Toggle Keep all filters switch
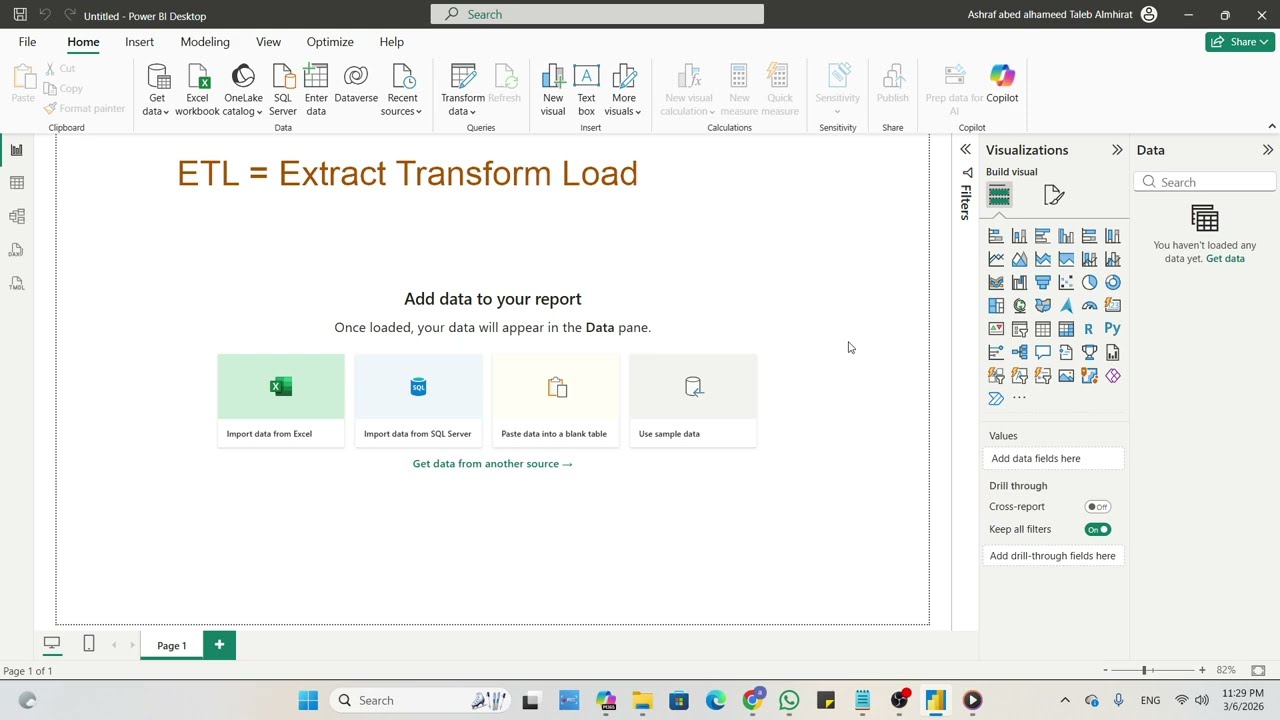Image resolution: width=1280 pixels, height=720 pixels. coord(1098,530)
